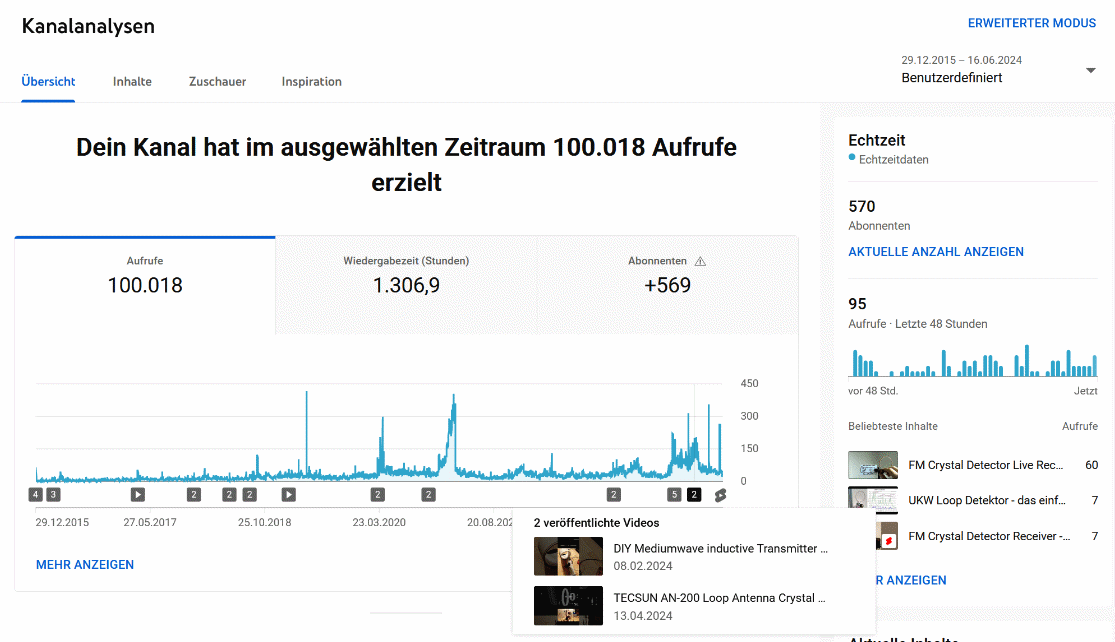Click ERWEITERTER MODUS link
The height and width of the screenshot is (642, 1115).
[x=1031, y=23]
